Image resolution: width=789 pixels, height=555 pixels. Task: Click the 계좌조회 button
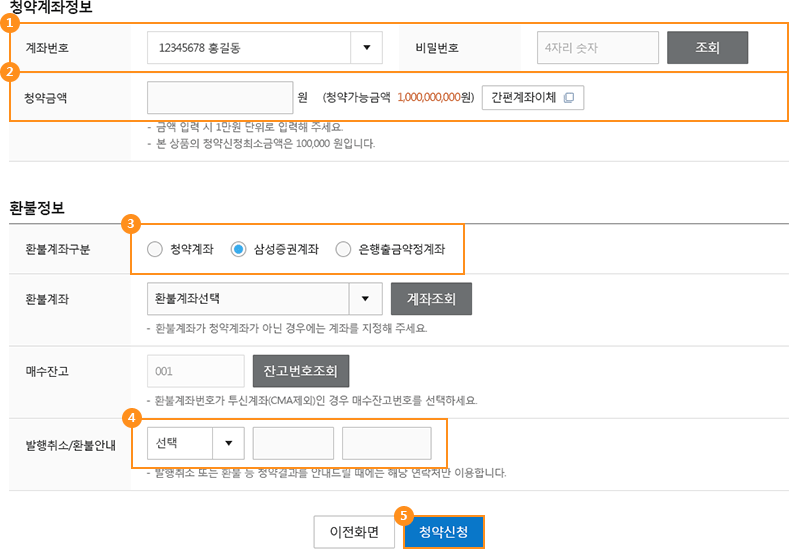(x=431, y=299)
